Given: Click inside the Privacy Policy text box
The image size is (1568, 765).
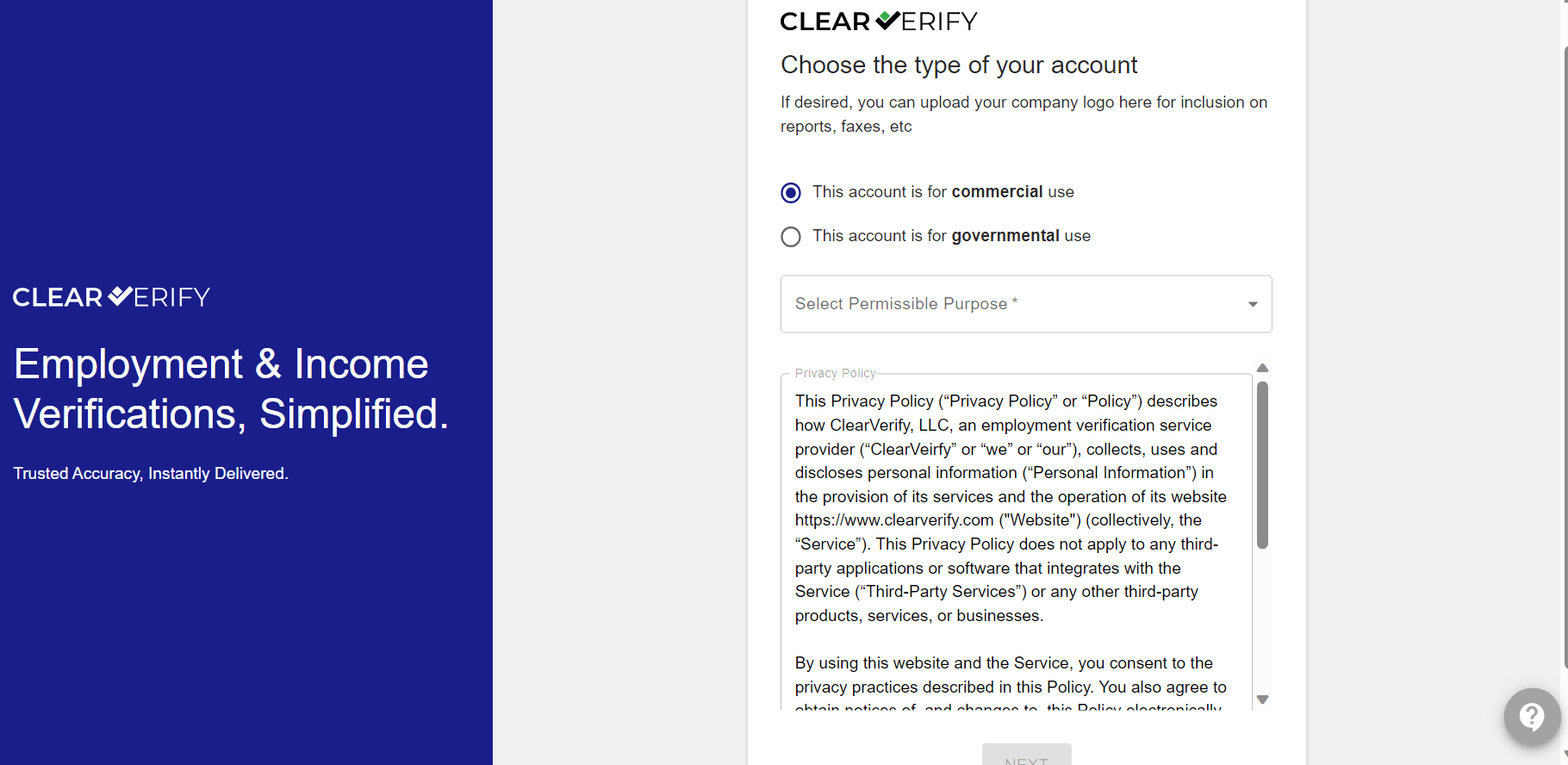Looking at the screenshot, I should (1016, 543).
